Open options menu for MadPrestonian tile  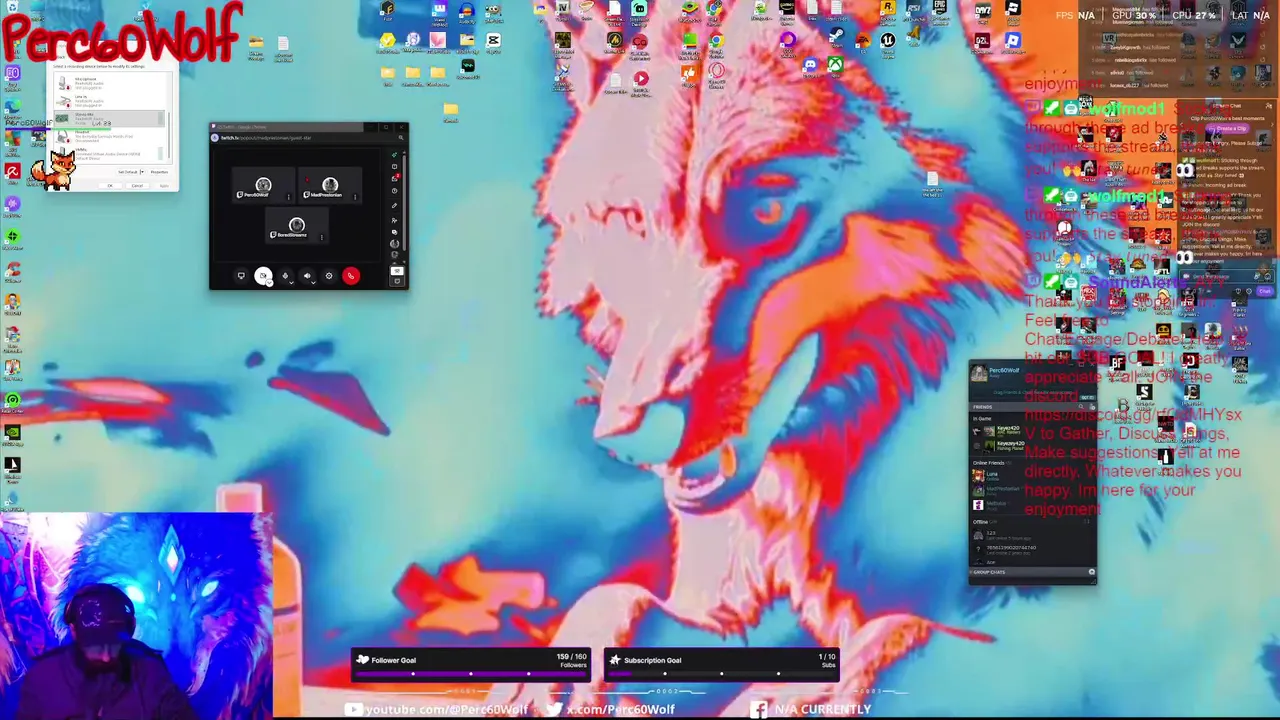pyautogui.click(x=355, y=197)
